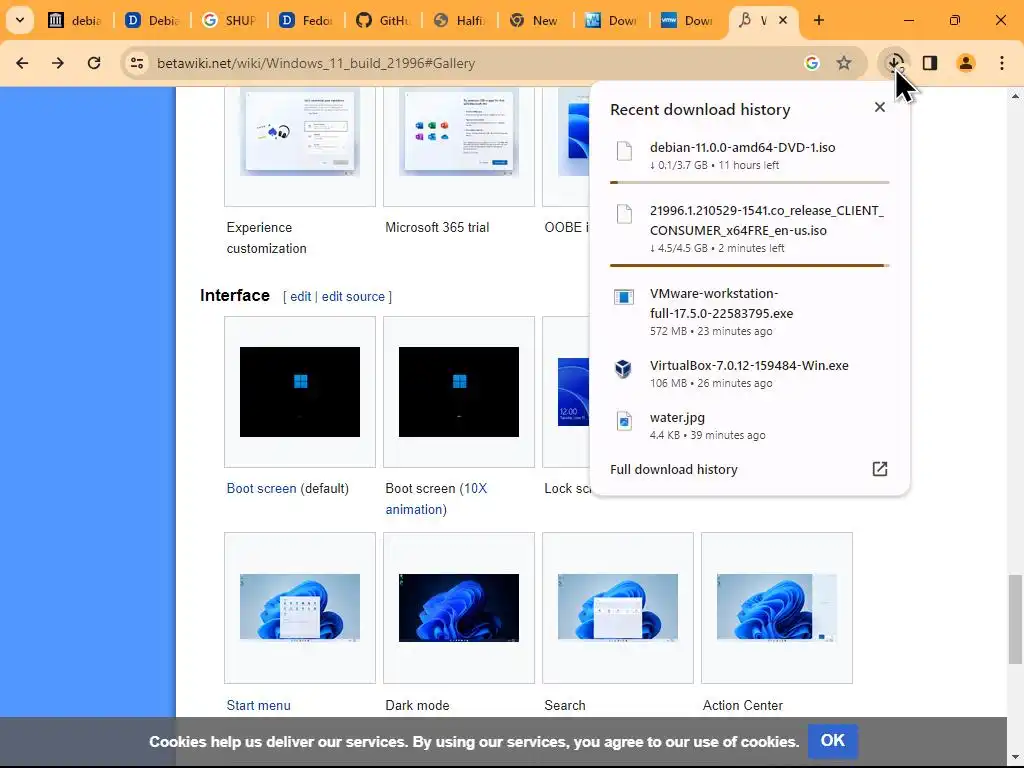This screenshot has width=1024, height=768.
Task: Click the debian iso file icon
Action: [x=624, y=151]
